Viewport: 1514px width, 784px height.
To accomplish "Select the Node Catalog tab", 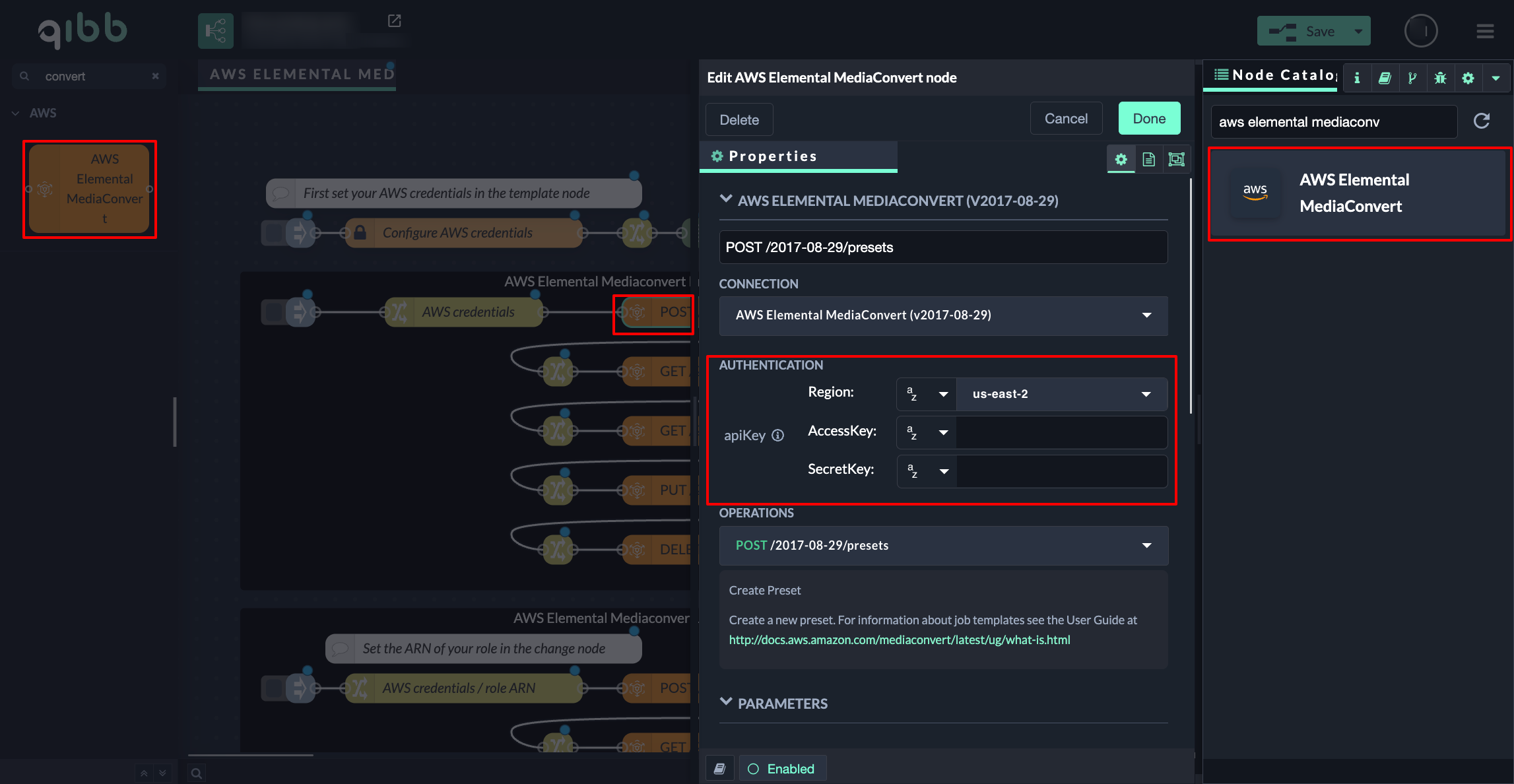I will click(1274, 75).
